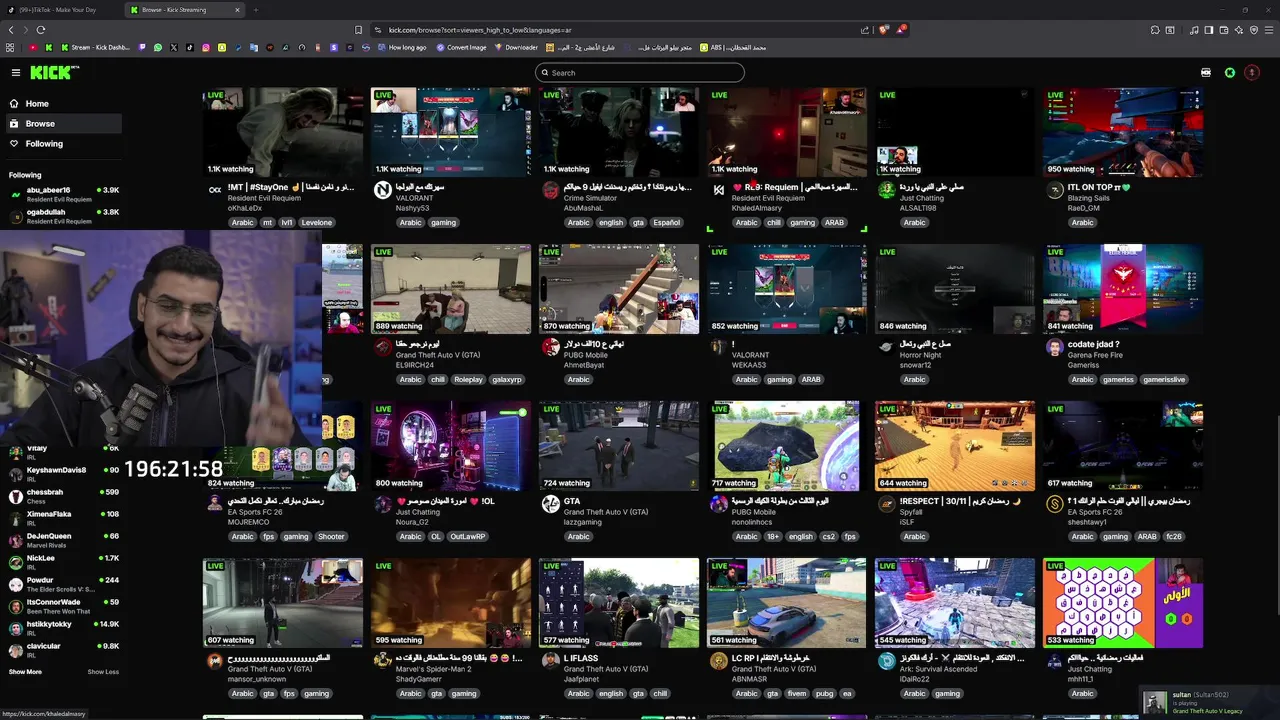Viewport: 1280px width, 720px height.
Task: Open the Spyfall stream thumbnail by iSLF
Action: point(955,446)
